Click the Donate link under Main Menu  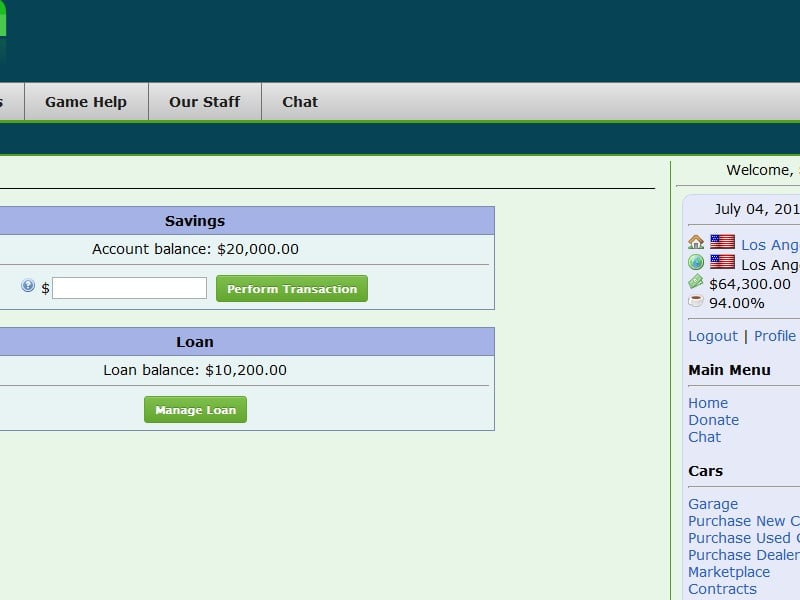(x=713, y=420)
